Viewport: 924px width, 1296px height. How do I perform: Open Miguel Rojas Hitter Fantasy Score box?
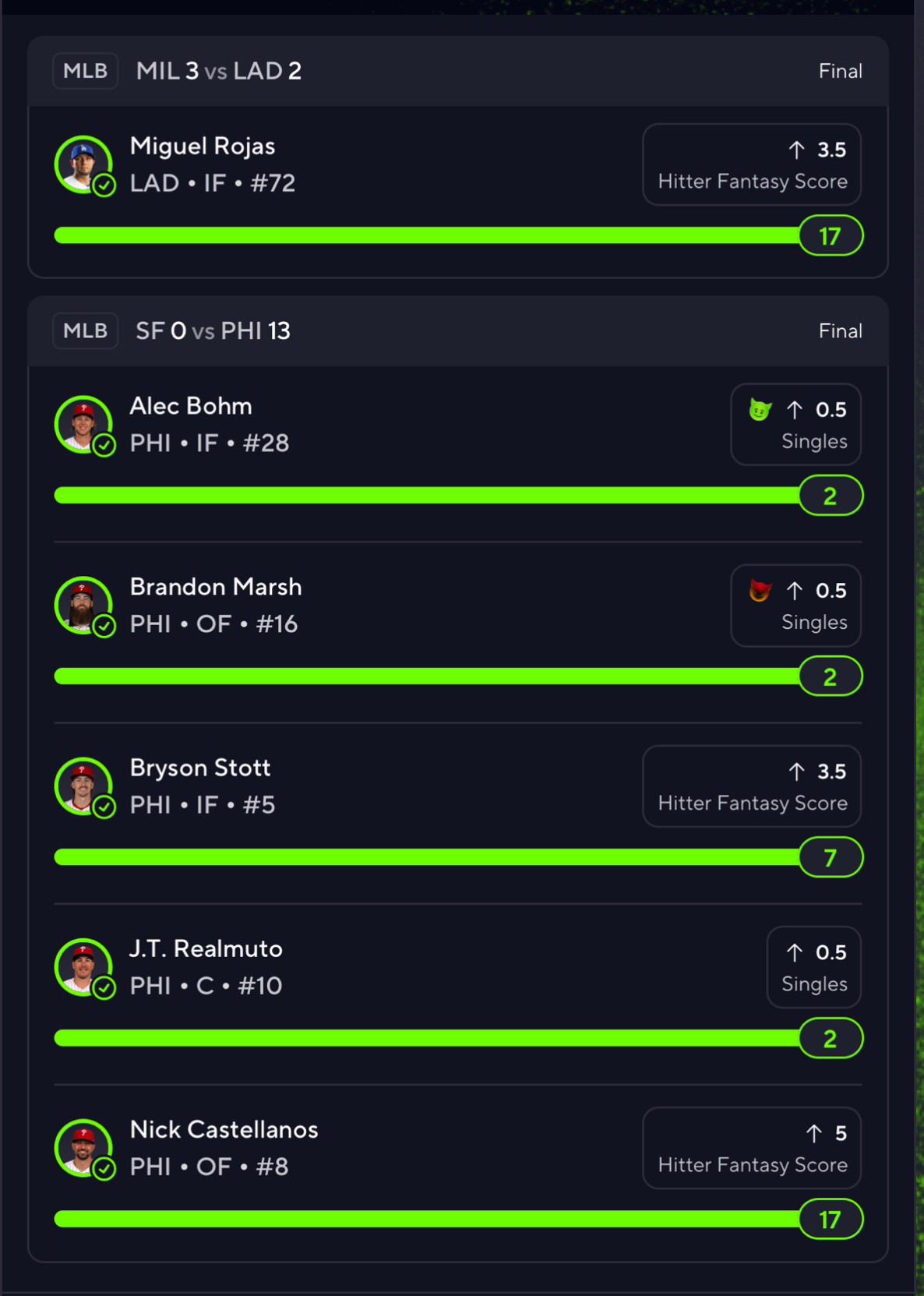[752, 164]
